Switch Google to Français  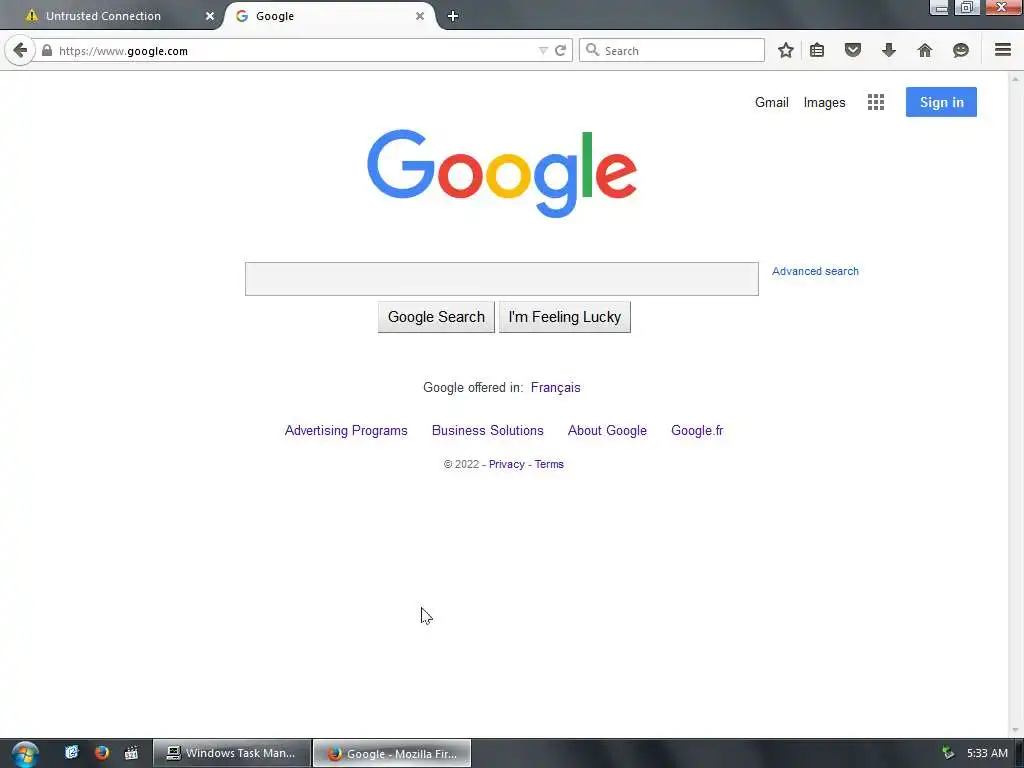(556, 387)
